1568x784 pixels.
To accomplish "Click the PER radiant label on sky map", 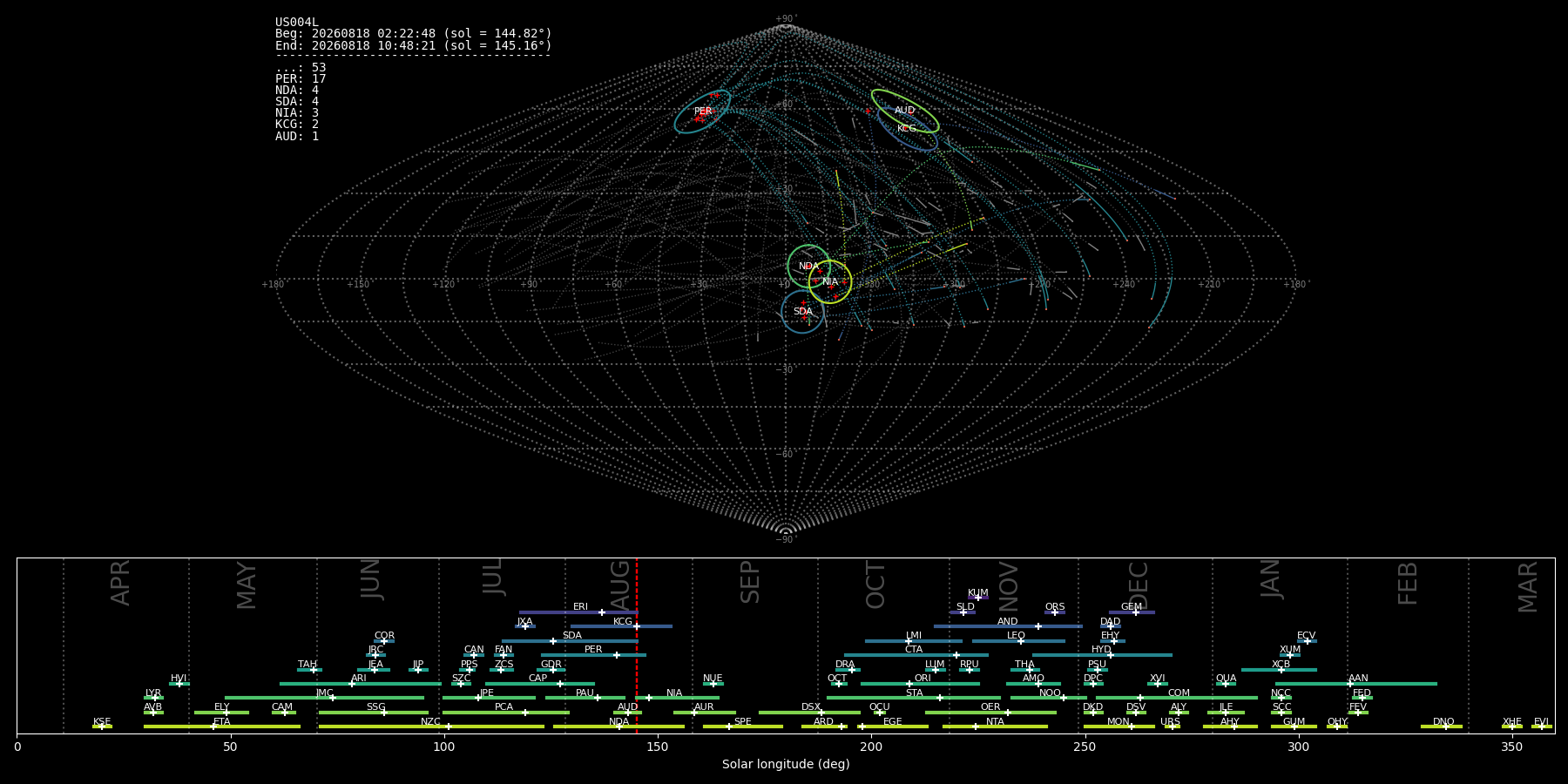I will tap(703, 111).
